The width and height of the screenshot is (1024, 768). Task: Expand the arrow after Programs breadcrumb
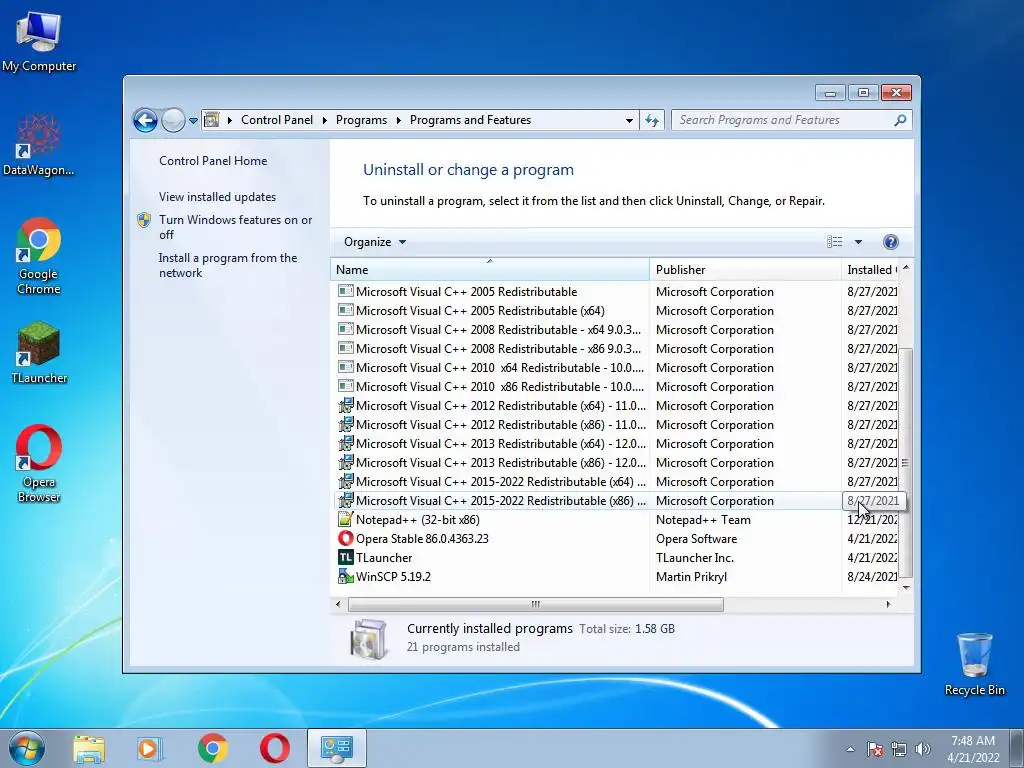tap(398, 120)
